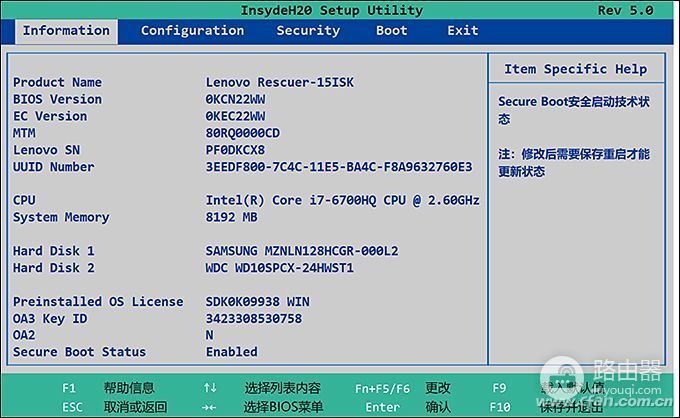Go to the Boot tab

click(392, 30)
